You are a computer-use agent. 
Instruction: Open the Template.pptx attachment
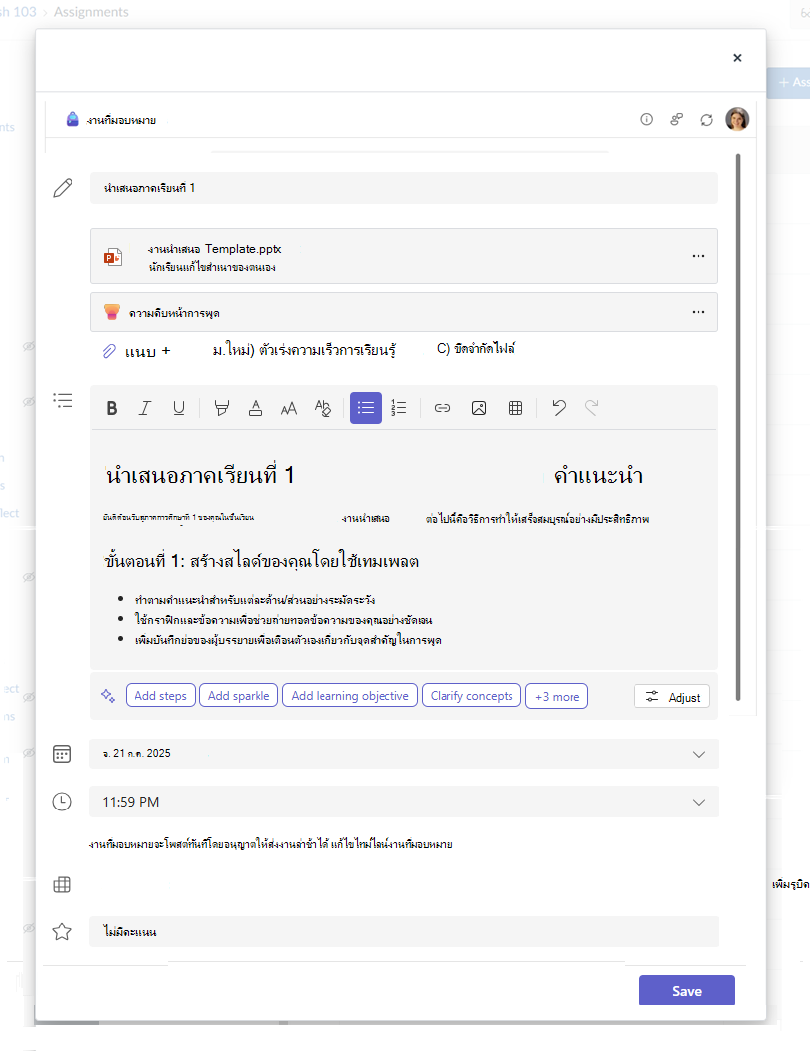404,256
